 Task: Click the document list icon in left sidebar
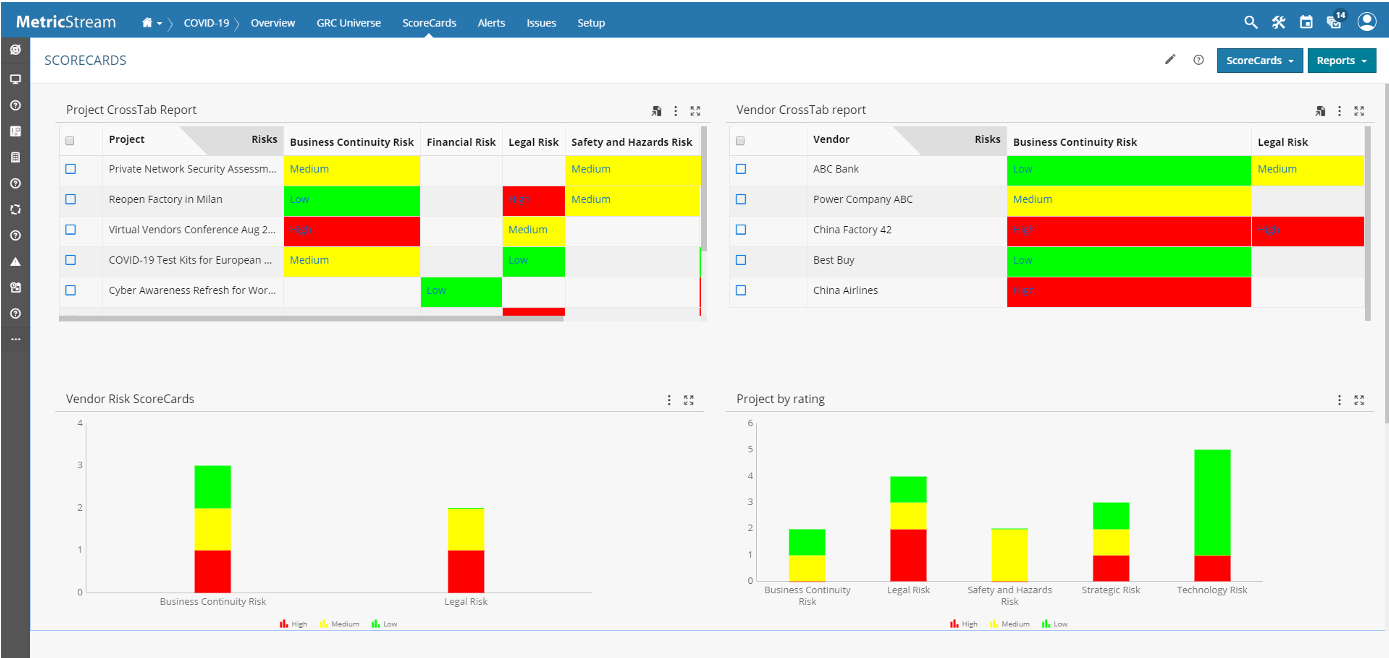pos(15,157)
